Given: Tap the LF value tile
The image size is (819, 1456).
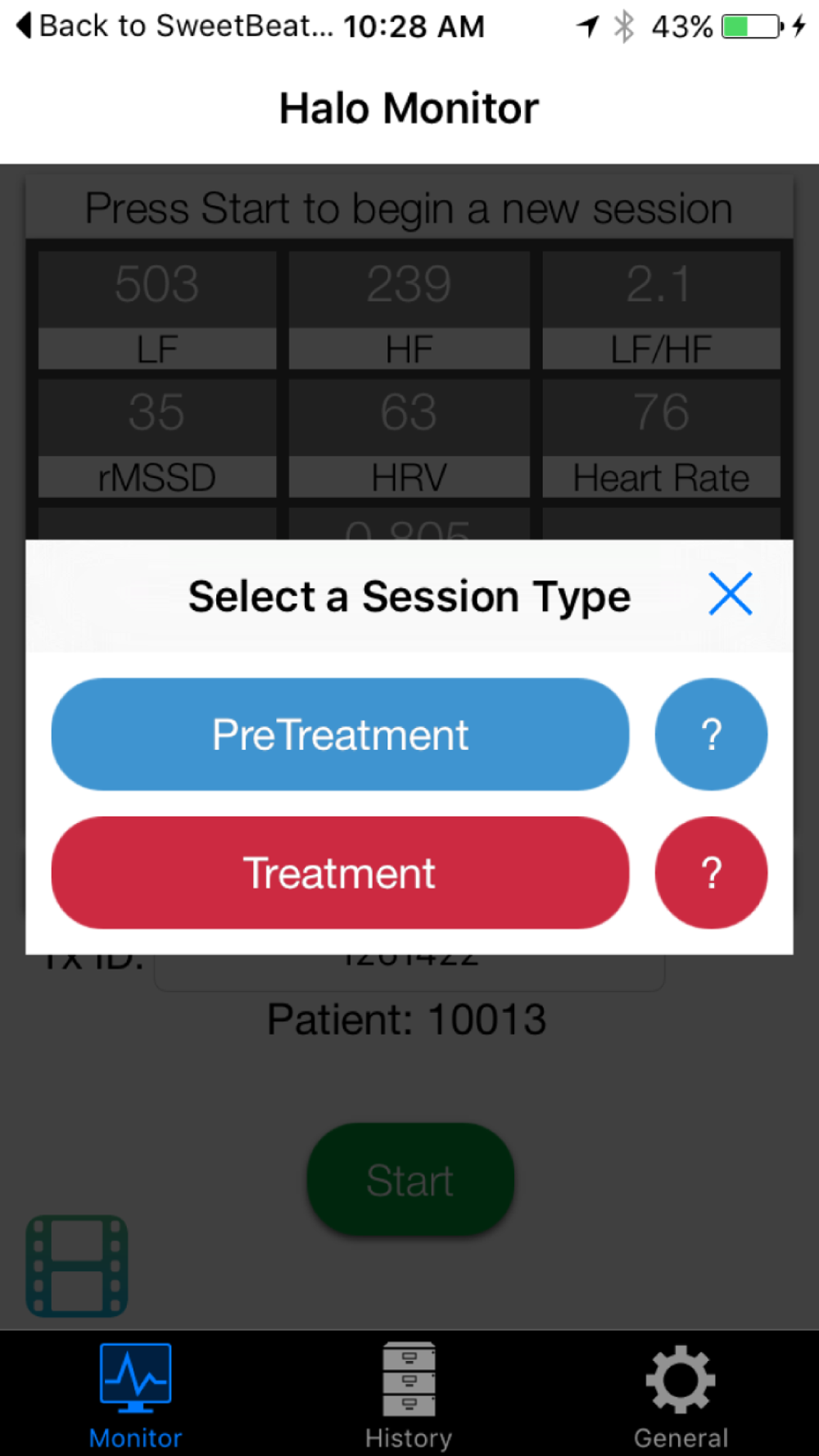Looking at the screenshot, I should tap(157, 310).
